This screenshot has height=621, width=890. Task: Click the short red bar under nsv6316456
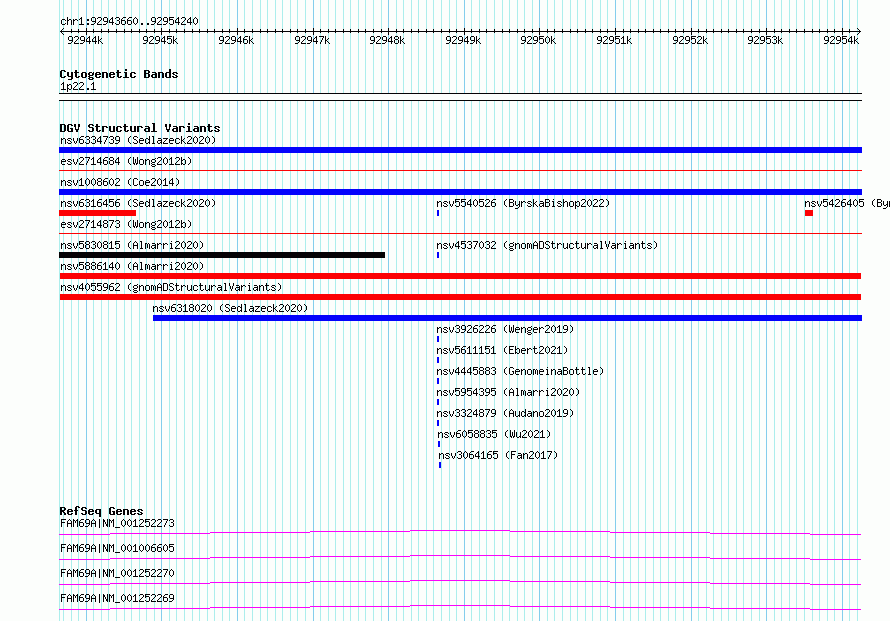[98, 213]
